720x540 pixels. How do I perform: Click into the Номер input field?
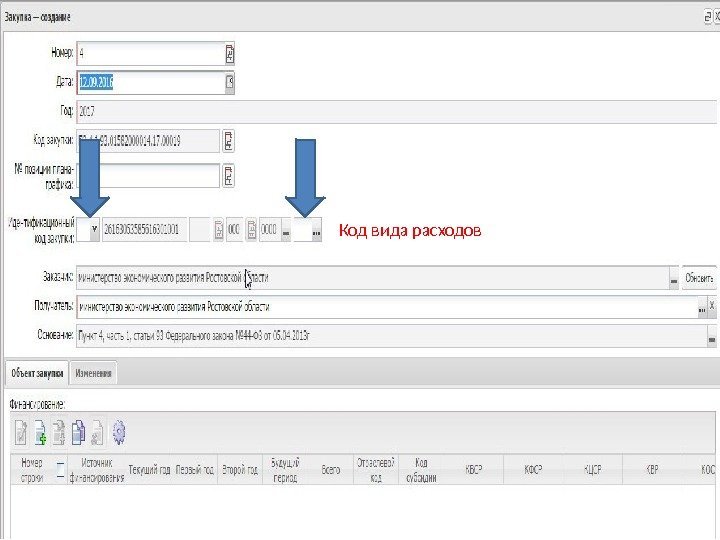tap(151, 54)
